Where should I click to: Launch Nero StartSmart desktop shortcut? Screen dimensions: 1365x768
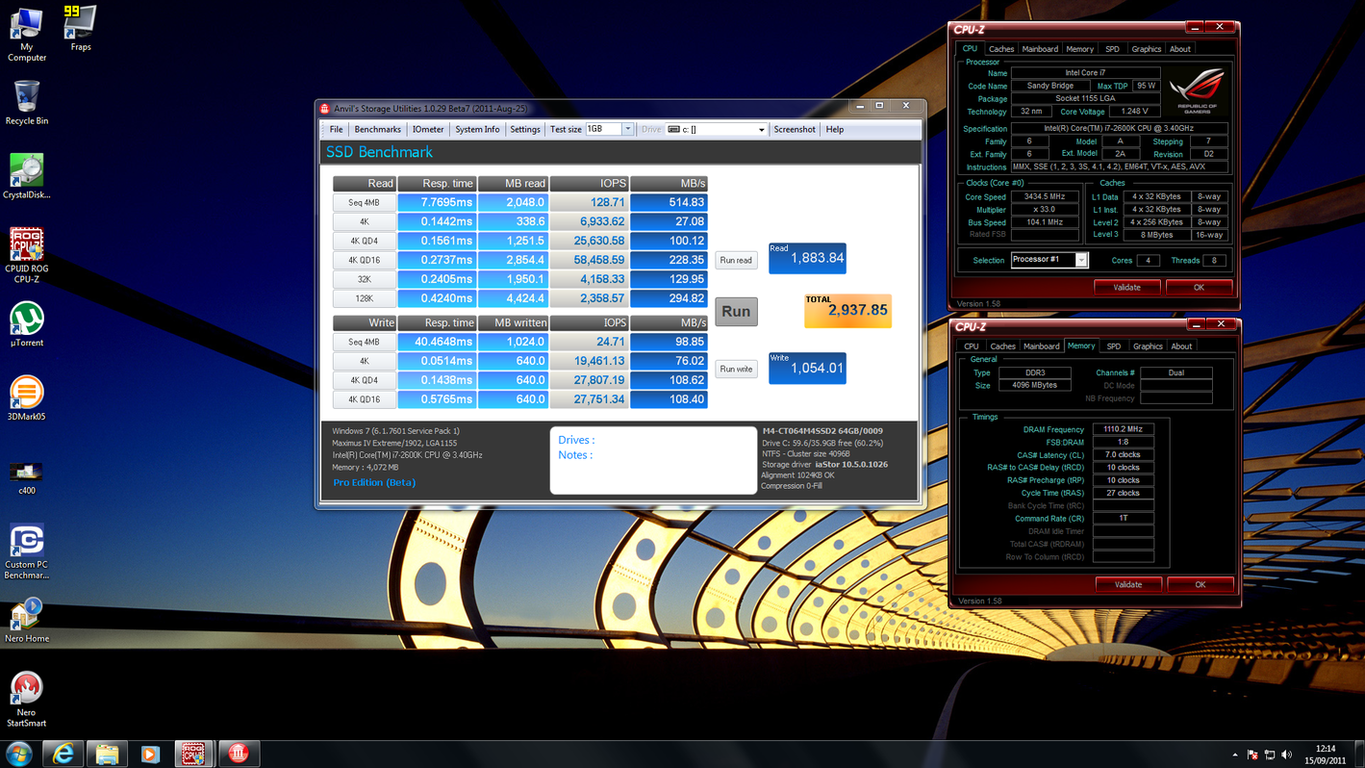click(x=27, y=699)
